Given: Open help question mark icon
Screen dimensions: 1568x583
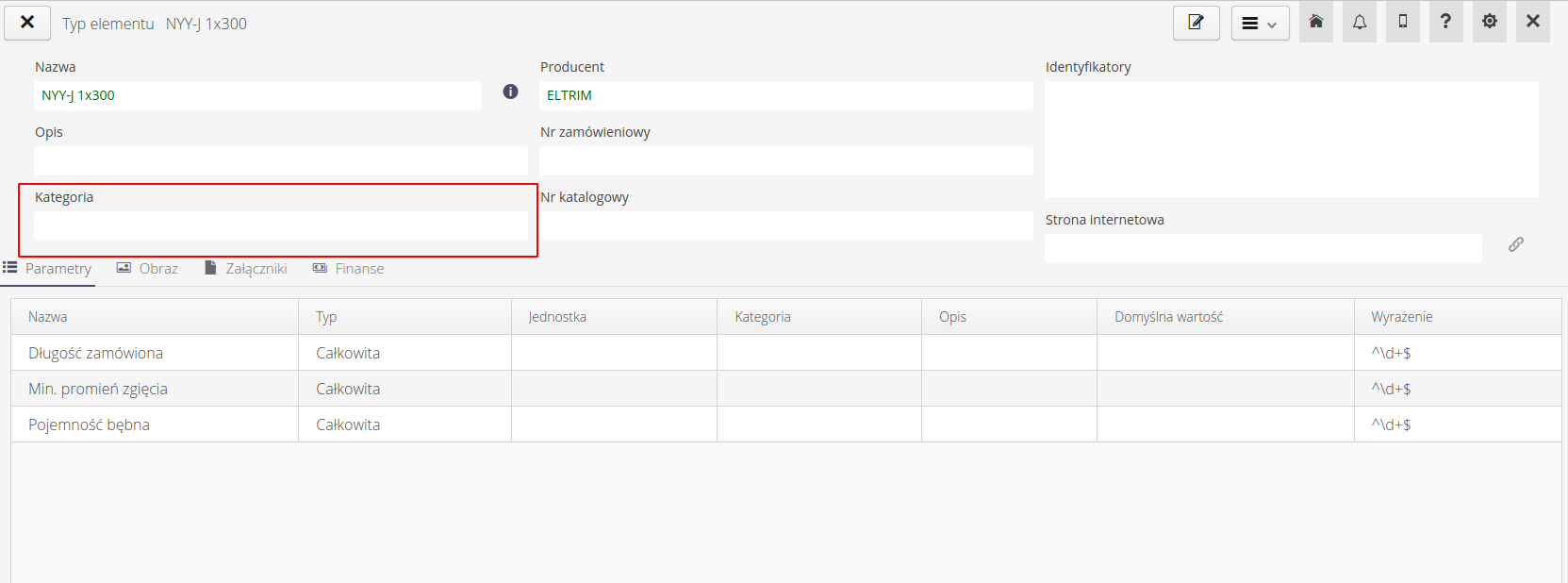Looking at the screenshot, I should (1445, 22).
